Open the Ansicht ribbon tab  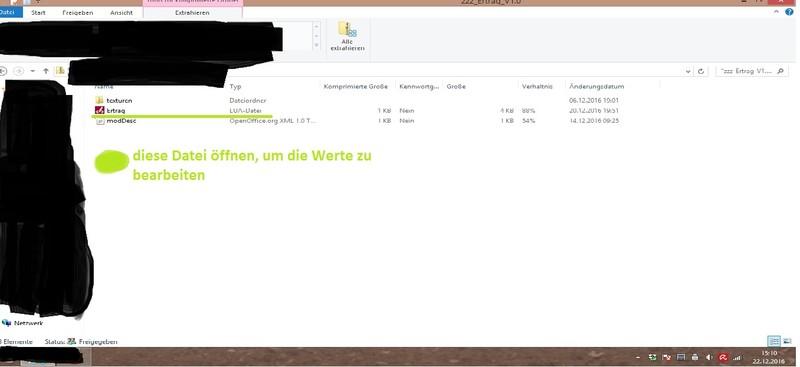tap(121, 13)
